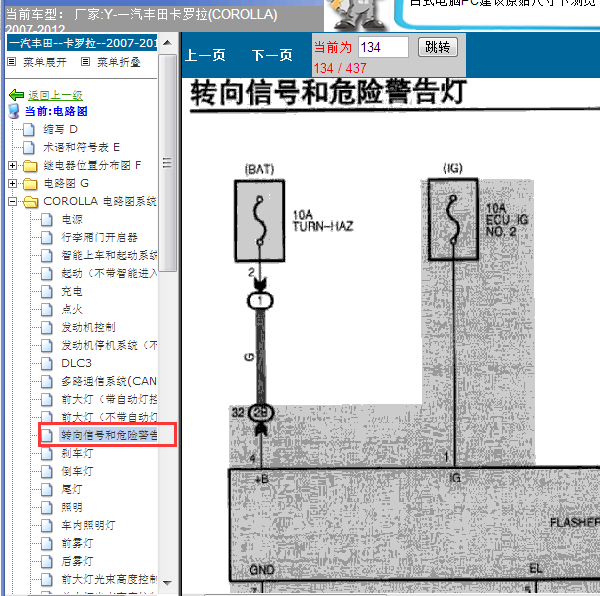The height and width of the screenshot is (596, 600).
Task: Select 转向信号和危险警告 tree item
Action: [x=109, y=435]
